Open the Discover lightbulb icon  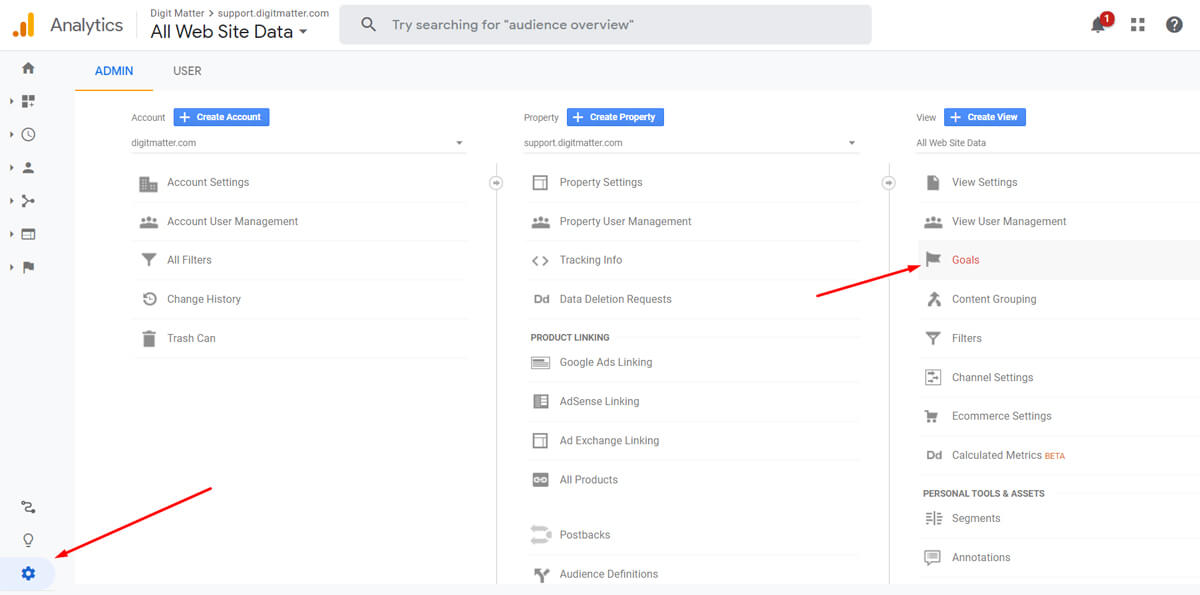[x=28, y=540]
